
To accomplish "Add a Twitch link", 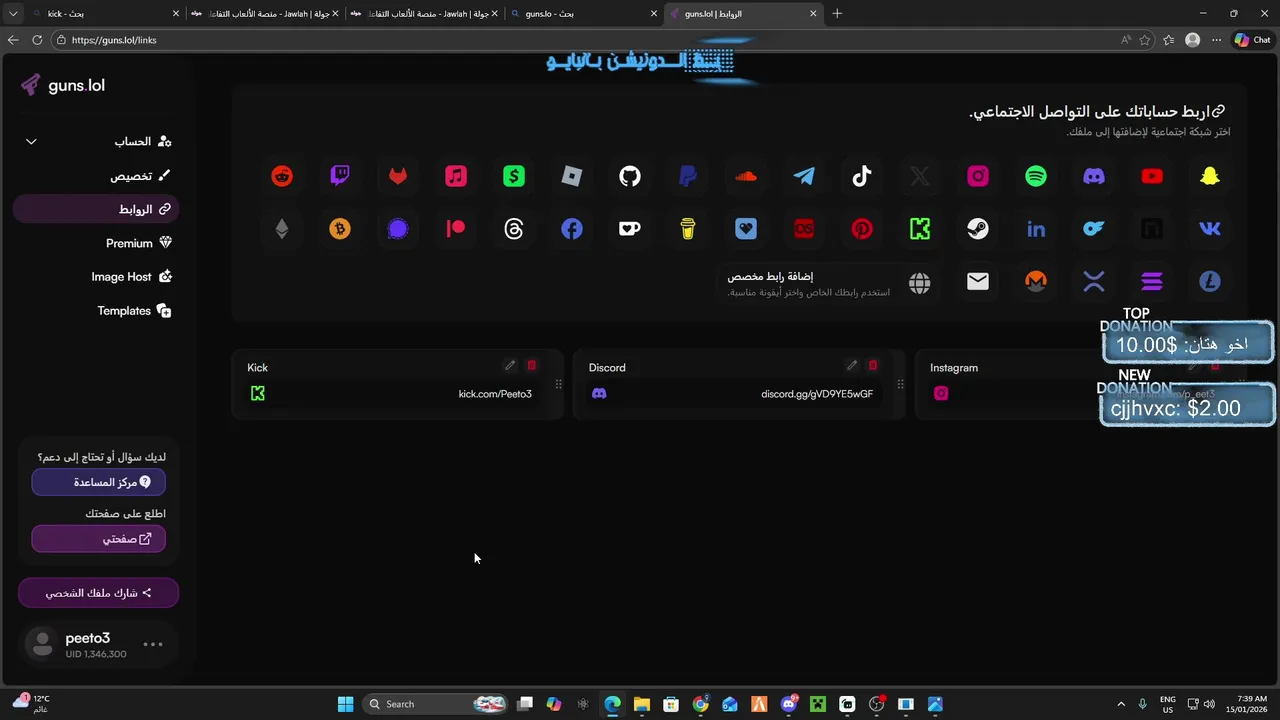I will pyautogui.click(x=340, y=177).
